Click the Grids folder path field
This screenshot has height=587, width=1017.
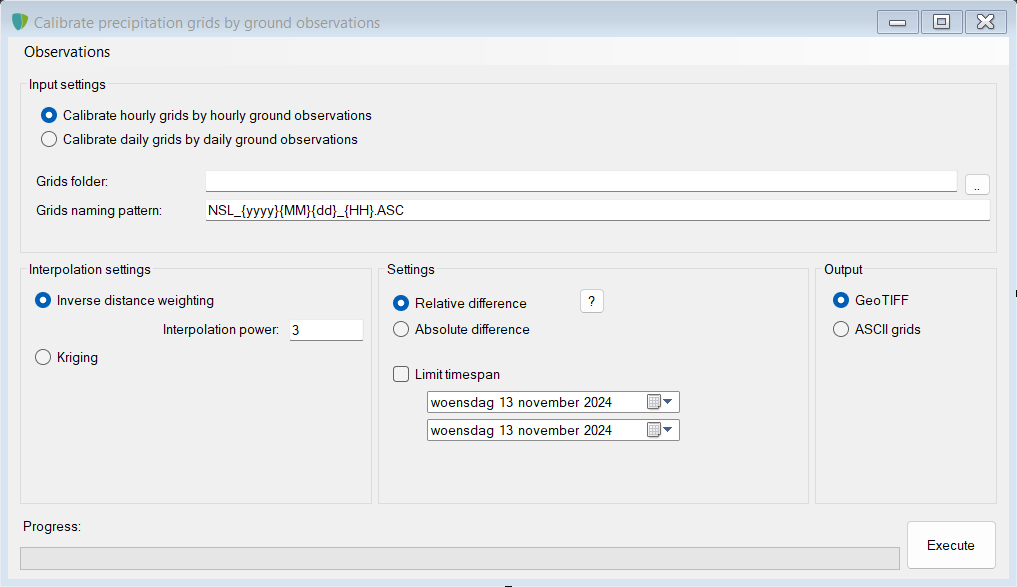[x=580, y=181]
